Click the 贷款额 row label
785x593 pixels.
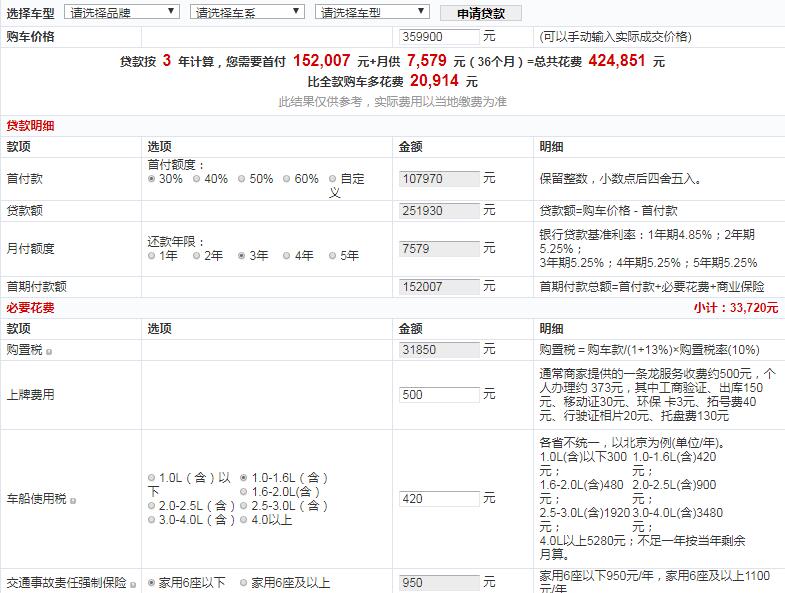click(25, 211)
